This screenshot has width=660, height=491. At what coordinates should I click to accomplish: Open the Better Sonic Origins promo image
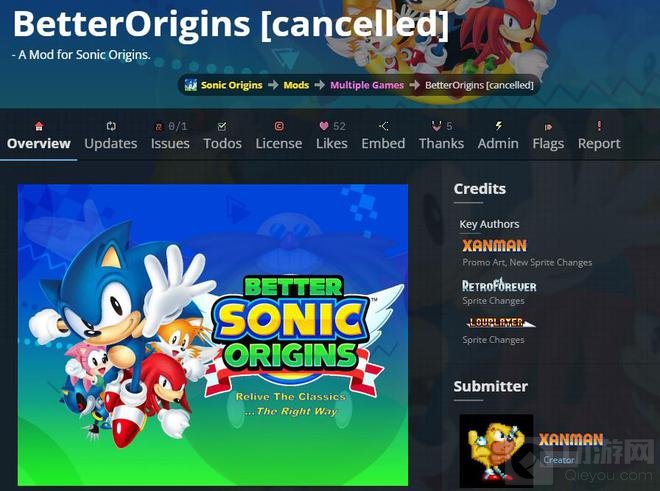pos(213,335)
